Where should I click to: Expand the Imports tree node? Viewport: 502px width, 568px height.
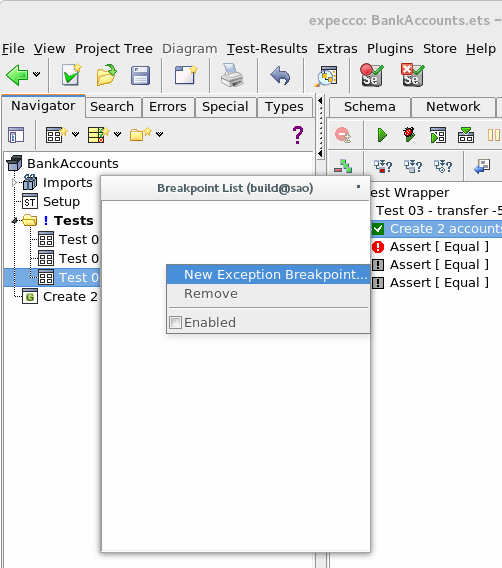click(14, 183)
